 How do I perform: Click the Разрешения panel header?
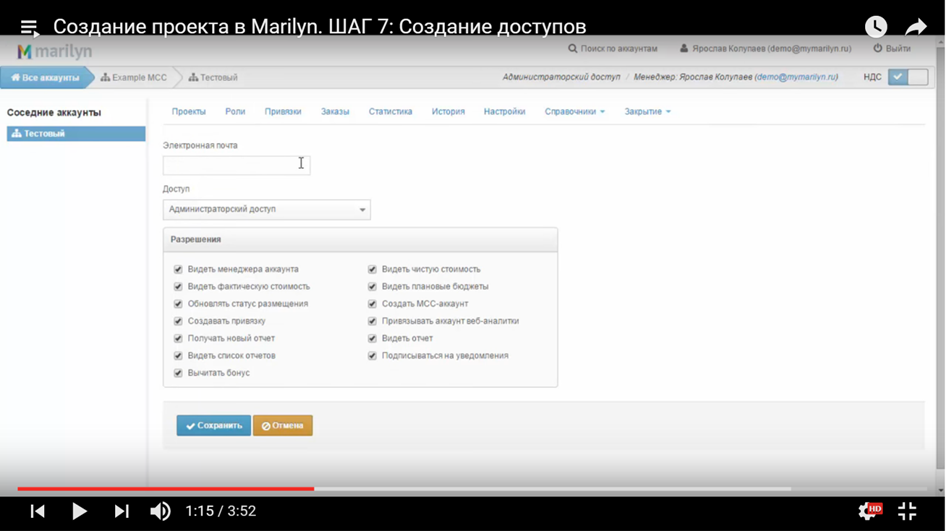click(x=360, y=239)
